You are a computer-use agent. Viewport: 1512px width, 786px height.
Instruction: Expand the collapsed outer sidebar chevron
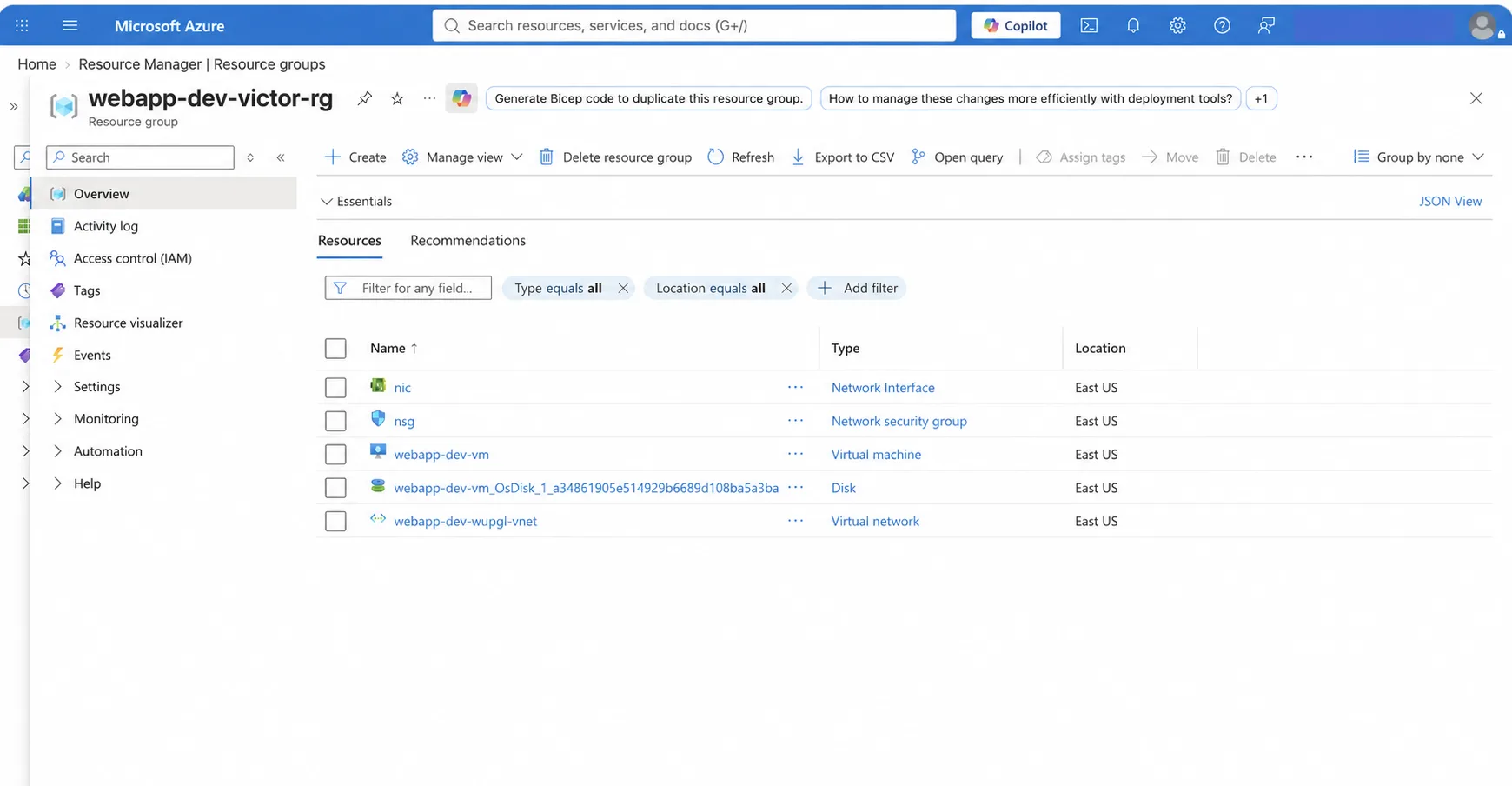click(13, 107)
